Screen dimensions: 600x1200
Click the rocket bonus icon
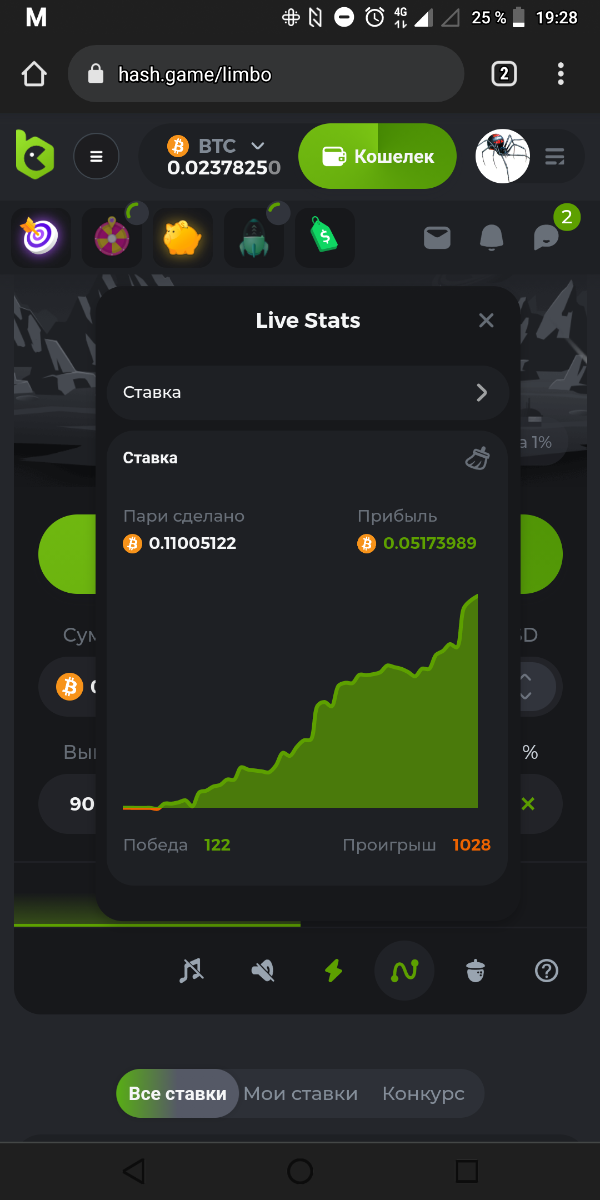tap(254, 238)
